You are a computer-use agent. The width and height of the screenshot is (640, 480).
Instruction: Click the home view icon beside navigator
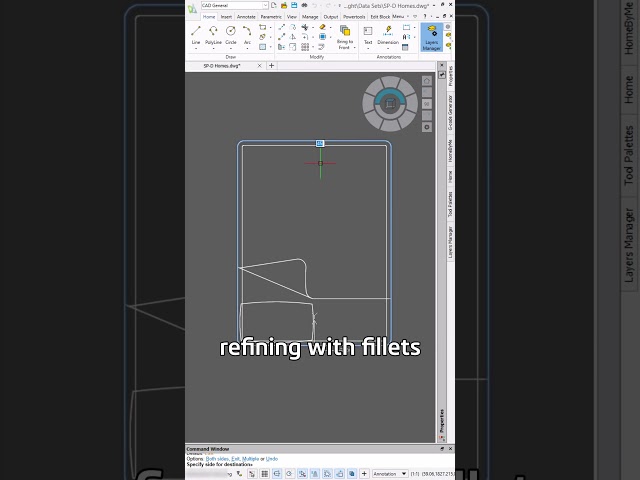(427, 81)
